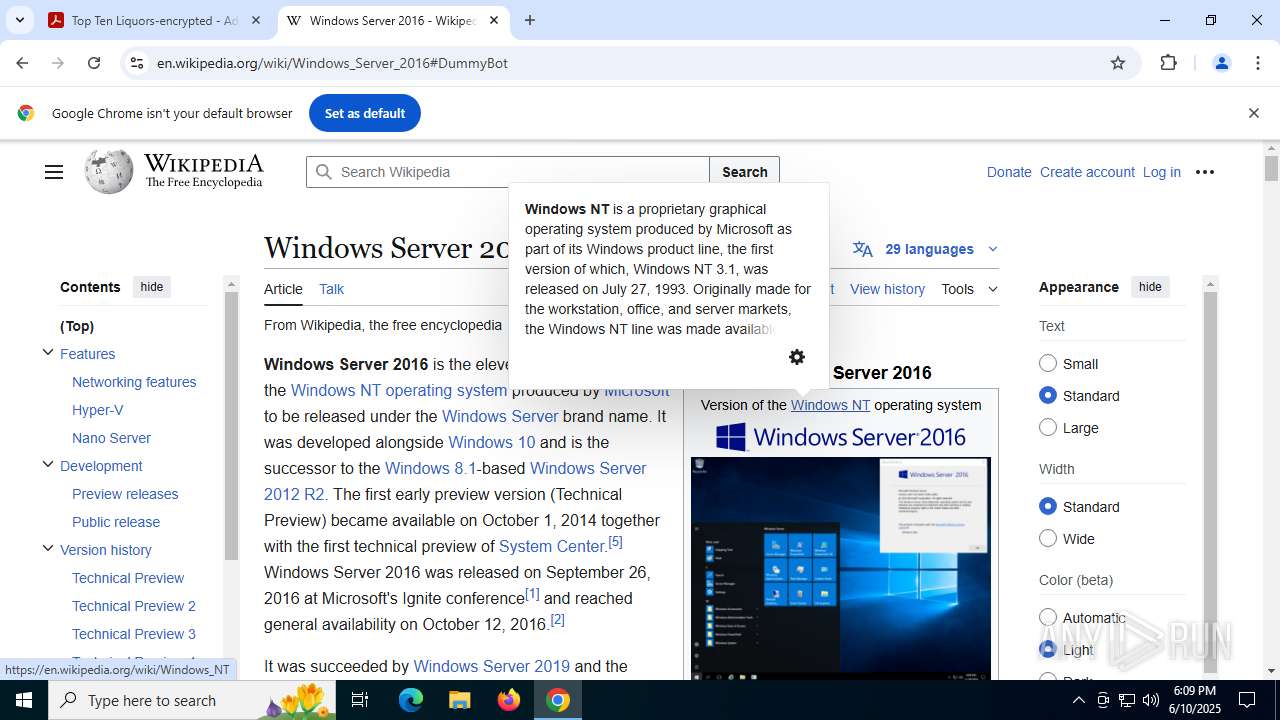Viewport: 1280px width, 720px height.
Task: Launch Firefox from the taskbar
Action: (508, 700)
